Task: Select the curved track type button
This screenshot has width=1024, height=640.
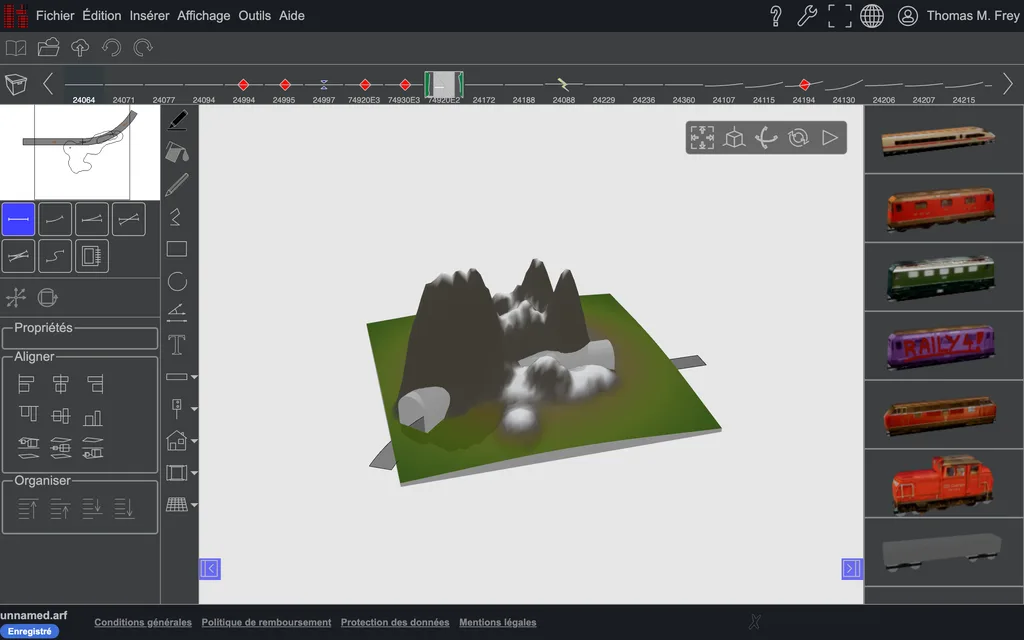Action: tap(55, 219)
